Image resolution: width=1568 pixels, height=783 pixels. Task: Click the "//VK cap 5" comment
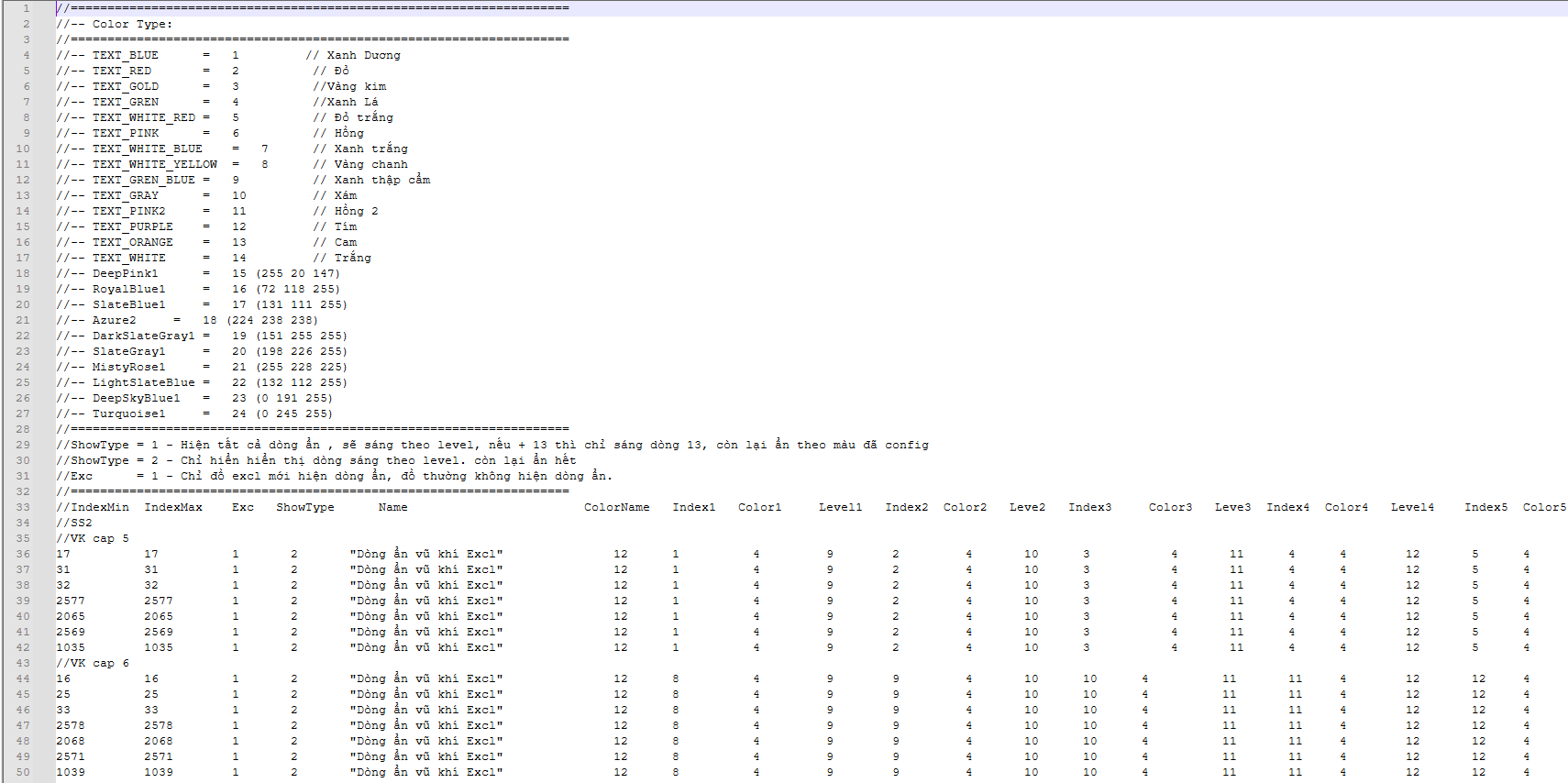pos(93,538)
